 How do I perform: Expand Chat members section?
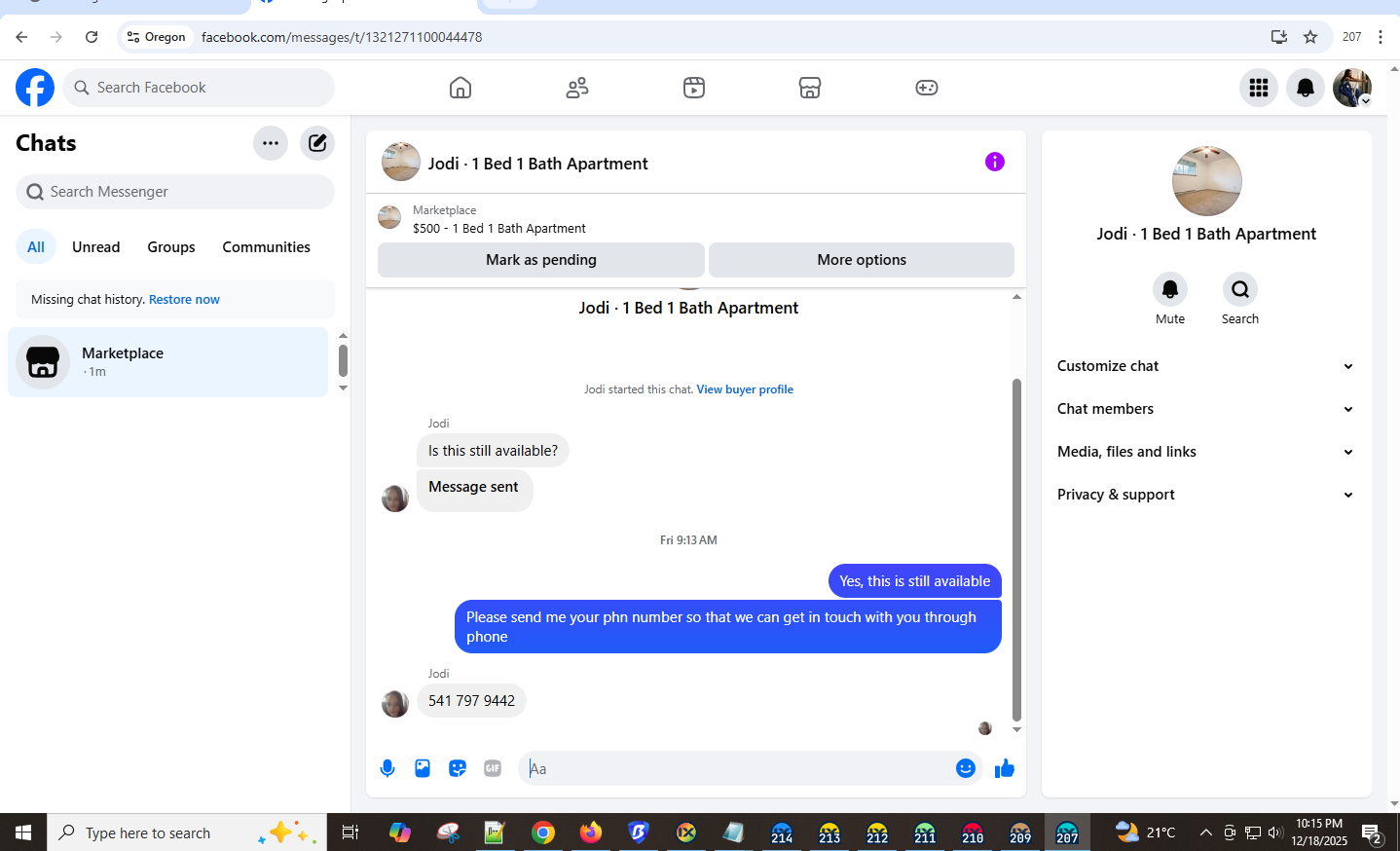tap(1206, 409)
